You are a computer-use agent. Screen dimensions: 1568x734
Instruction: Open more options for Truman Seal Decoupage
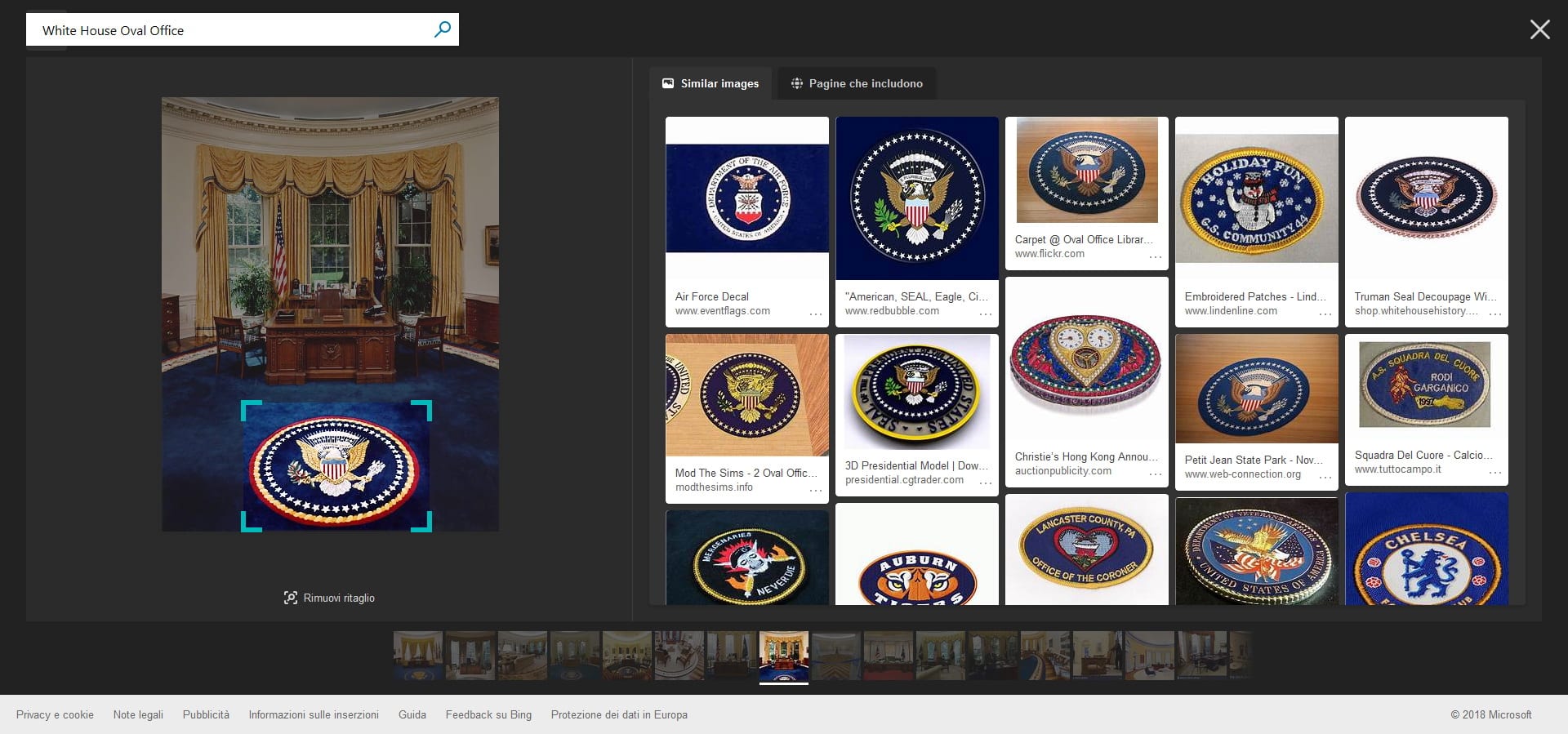pos(1494,314)
